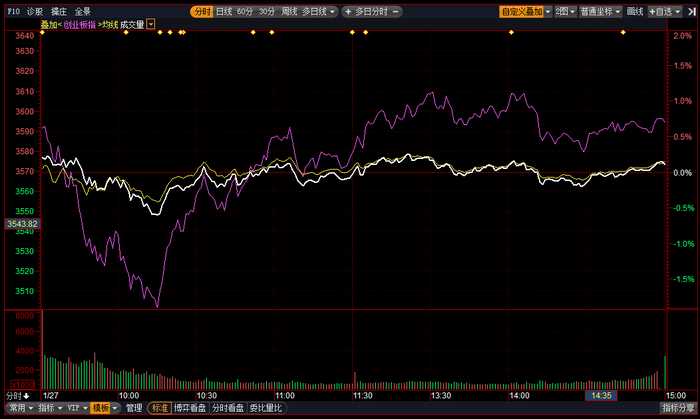The width and height of the screenshot is (700, 419).
Task: Click the >均线 average line legend
Action: (x=108, y=25)
